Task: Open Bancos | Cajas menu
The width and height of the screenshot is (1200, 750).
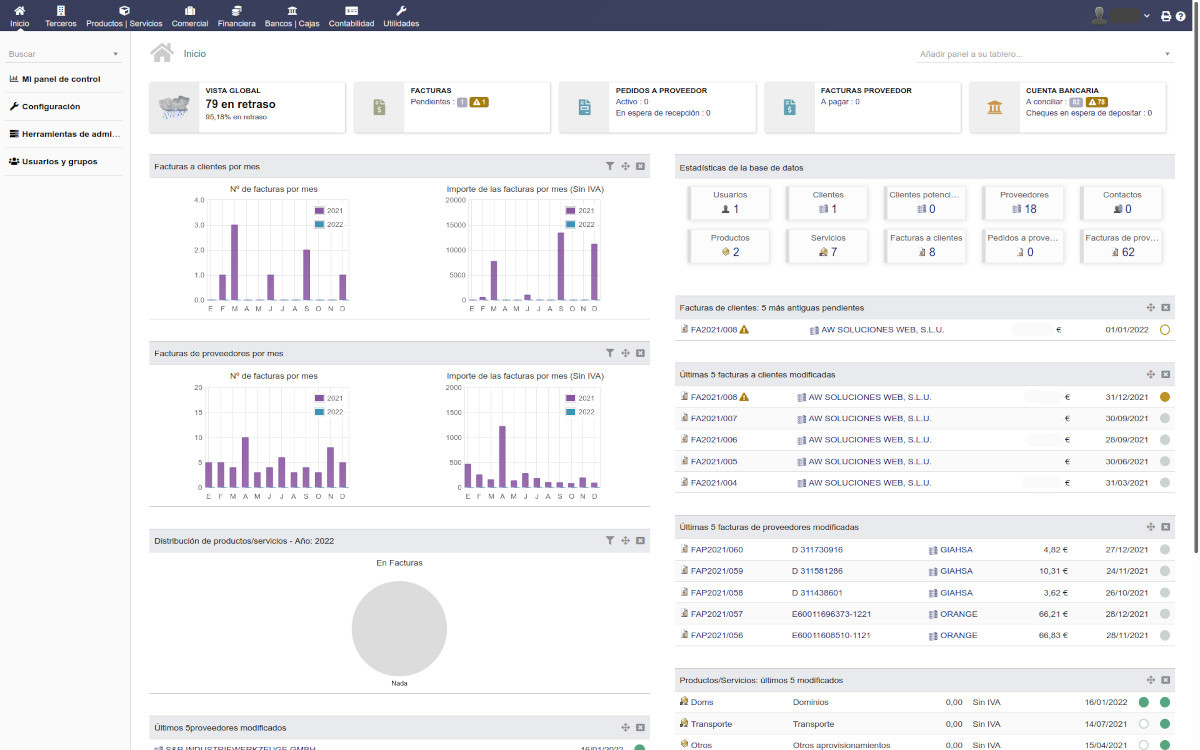Action: tap(292, 16)
